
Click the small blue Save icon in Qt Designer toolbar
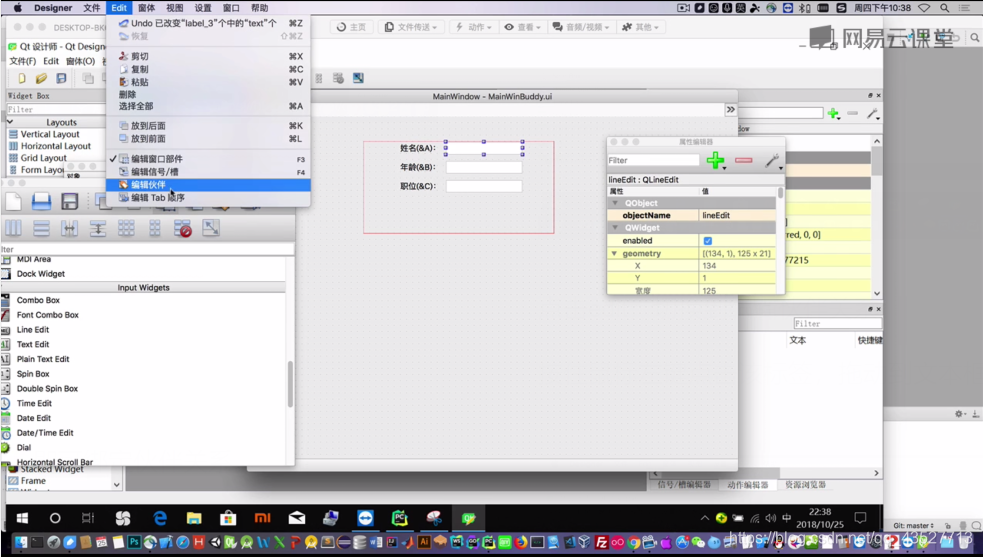[x=61, y=78]
